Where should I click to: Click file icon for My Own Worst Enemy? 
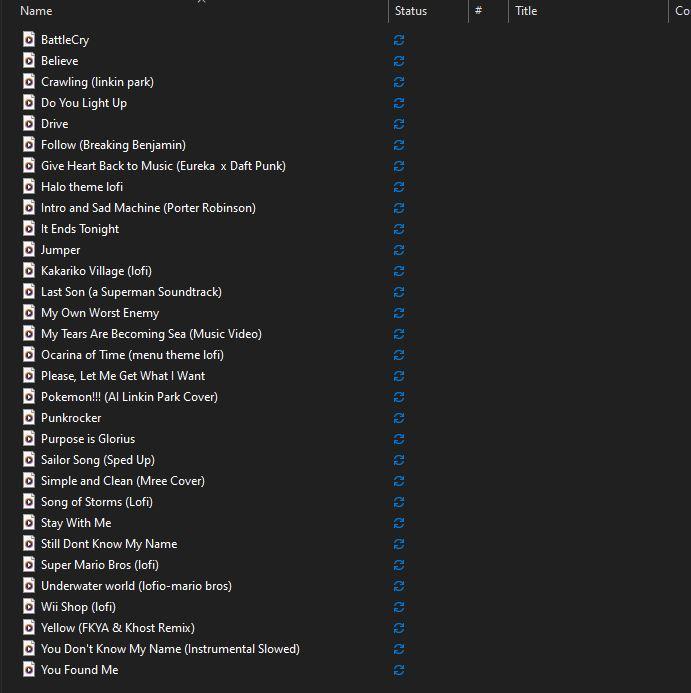click(29, 312)
